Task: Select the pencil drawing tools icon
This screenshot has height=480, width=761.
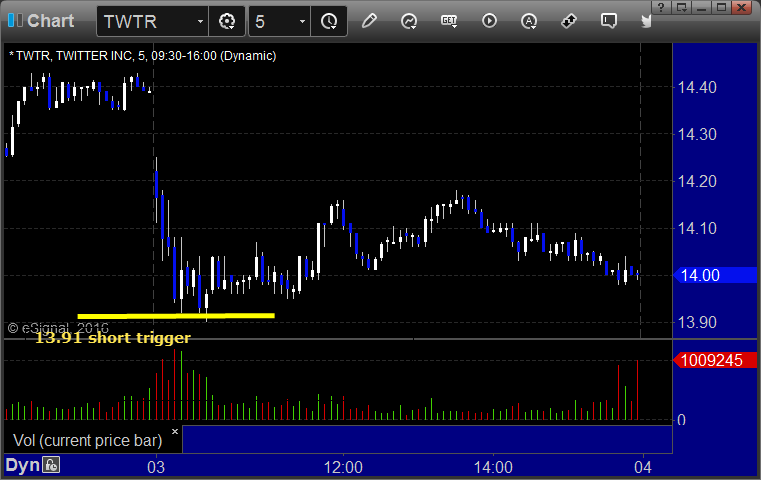Action: [x=369, y=21]
